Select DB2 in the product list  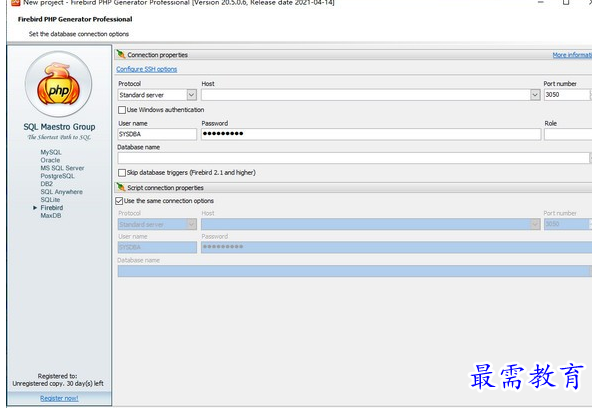click(x=47, y=184)
